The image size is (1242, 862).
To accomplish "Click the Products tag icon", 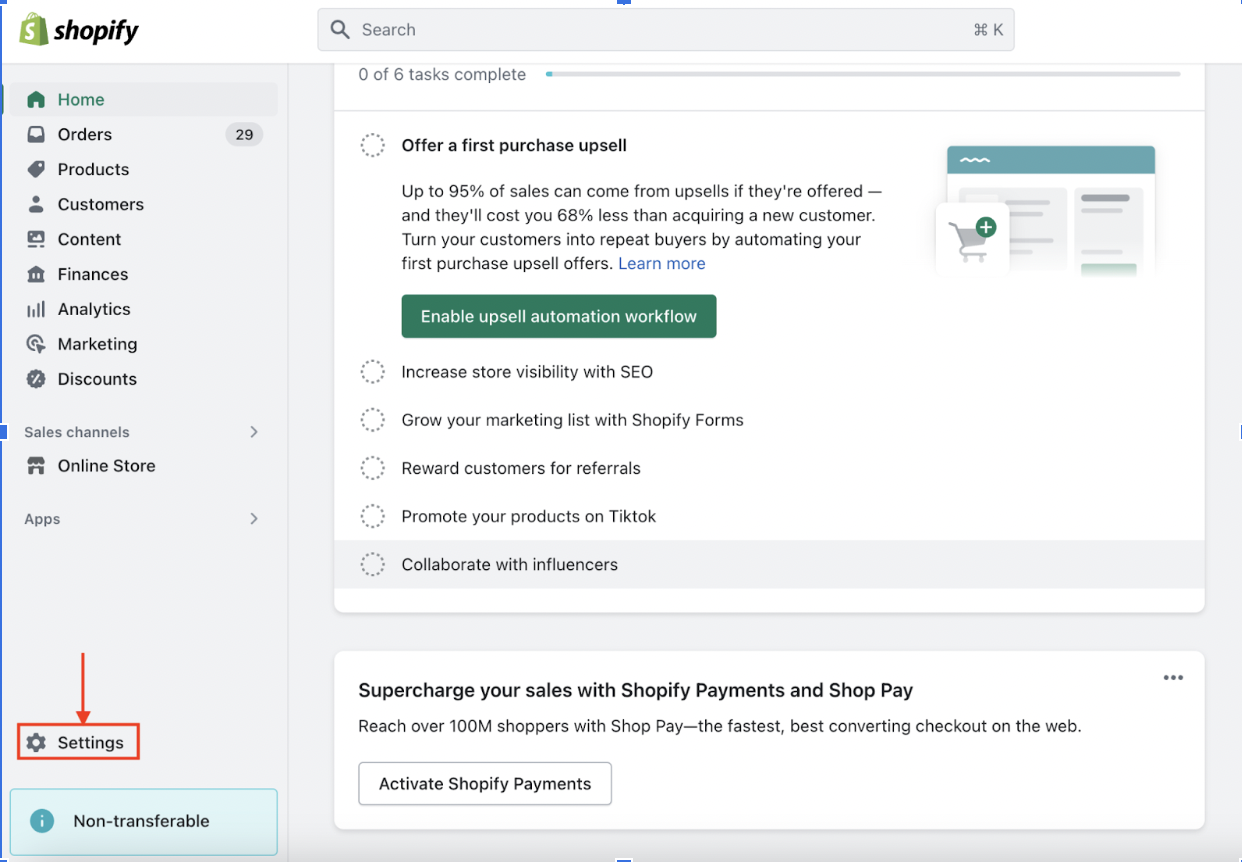I will pyautogui.click(x=36, y=169).
